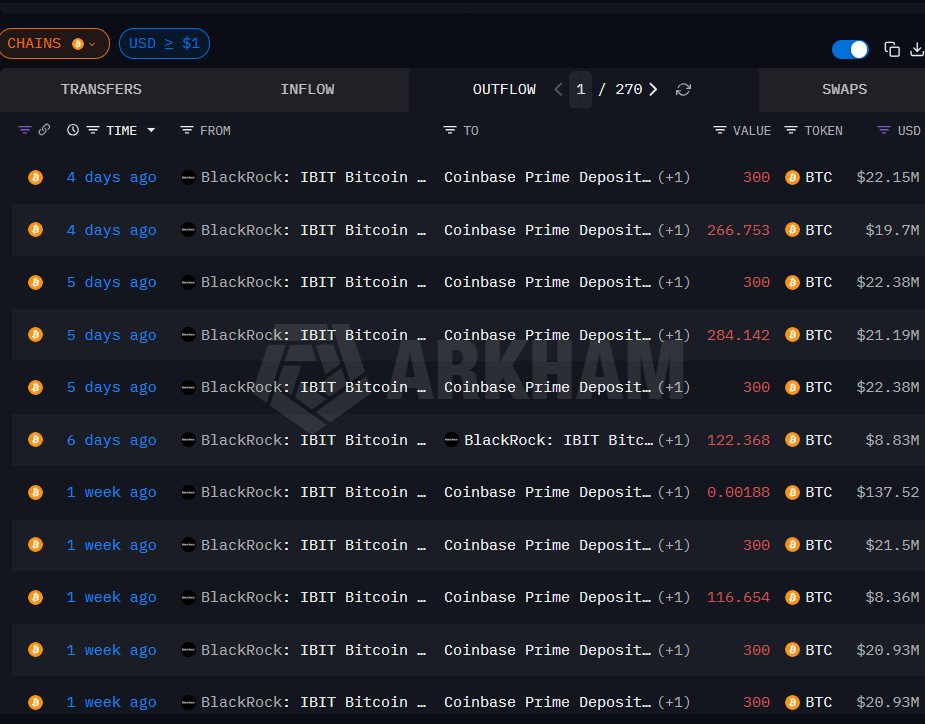Screen dimensions: 925x724
Task: Expand (+1) recipients in 284.142 row
Action: 674,335
